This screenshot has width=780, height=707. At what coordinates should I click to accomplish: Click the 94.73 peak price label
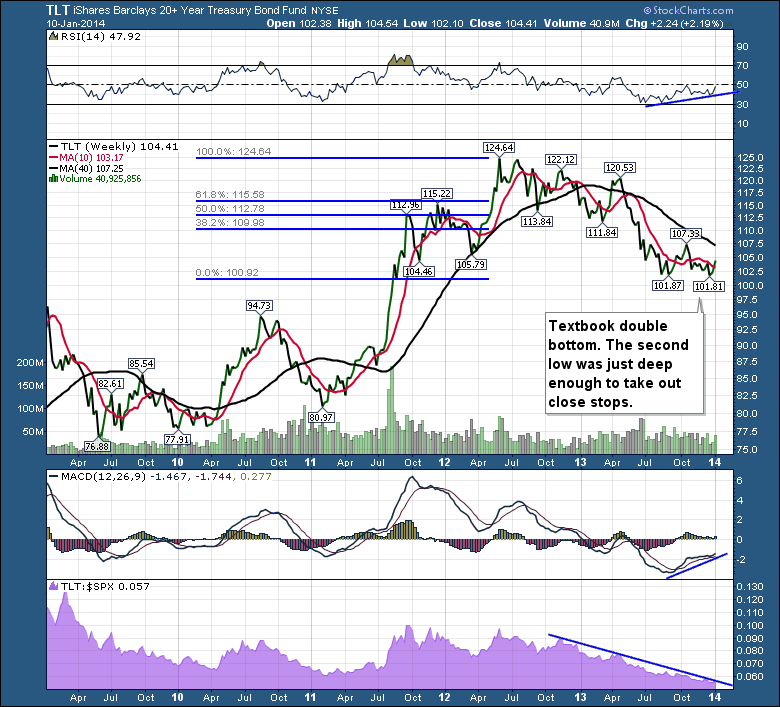259,305
